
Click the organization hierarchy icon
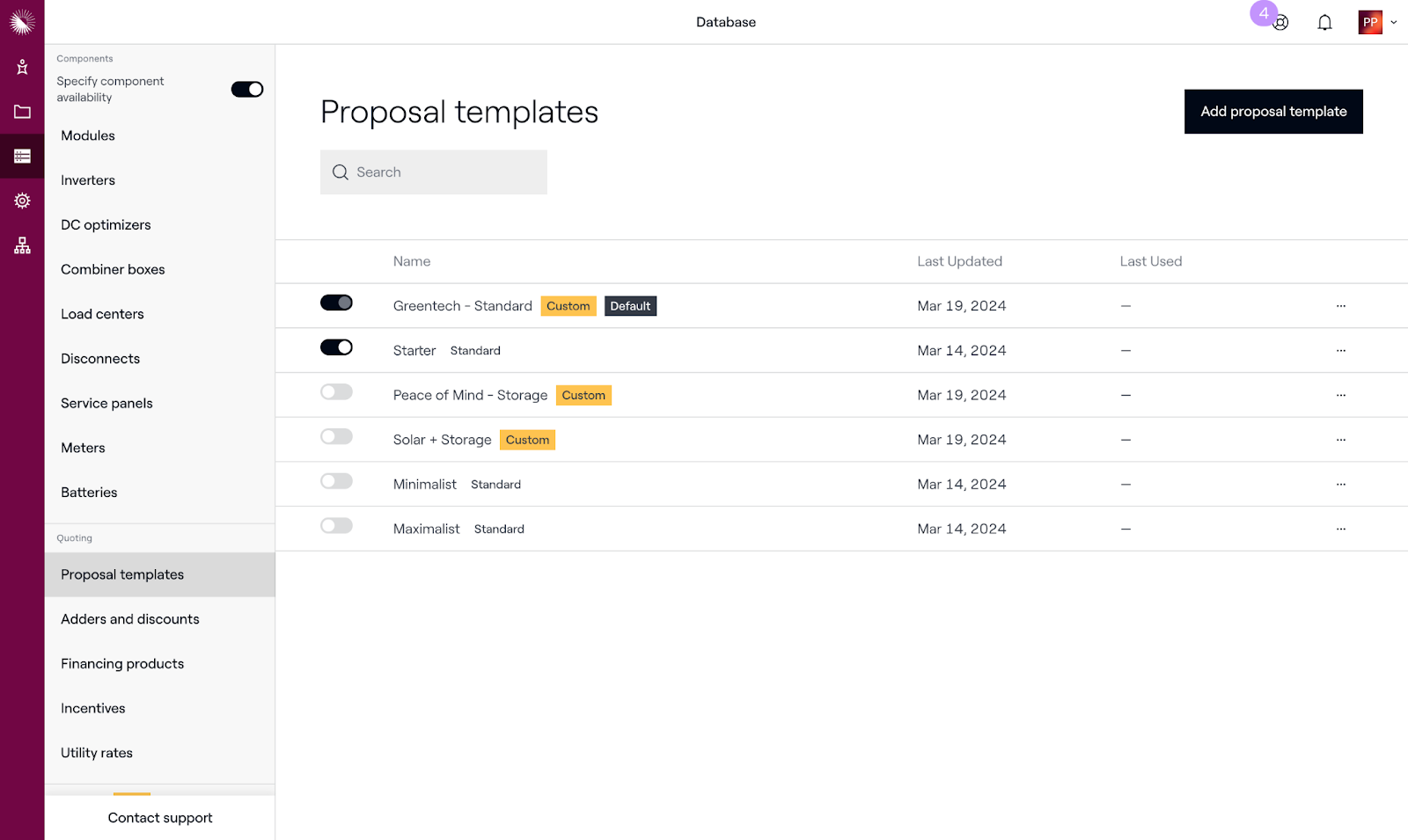22,245
